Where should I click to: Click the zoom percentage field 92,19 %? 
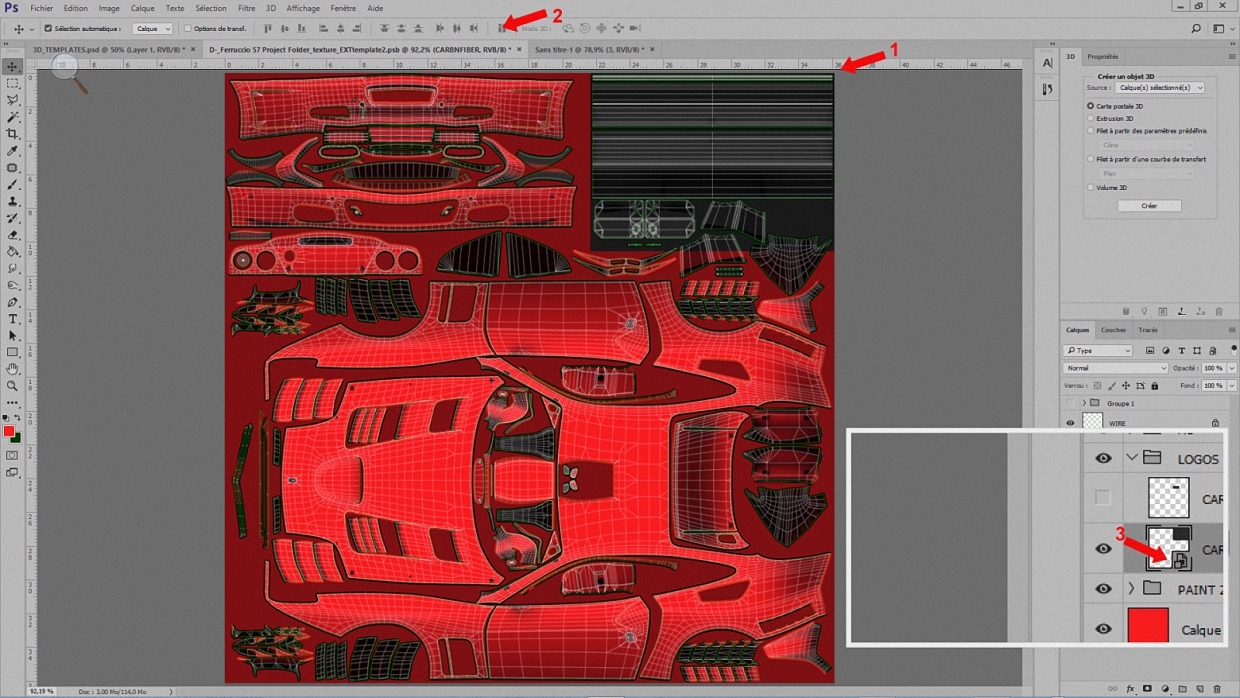(41, 691)
